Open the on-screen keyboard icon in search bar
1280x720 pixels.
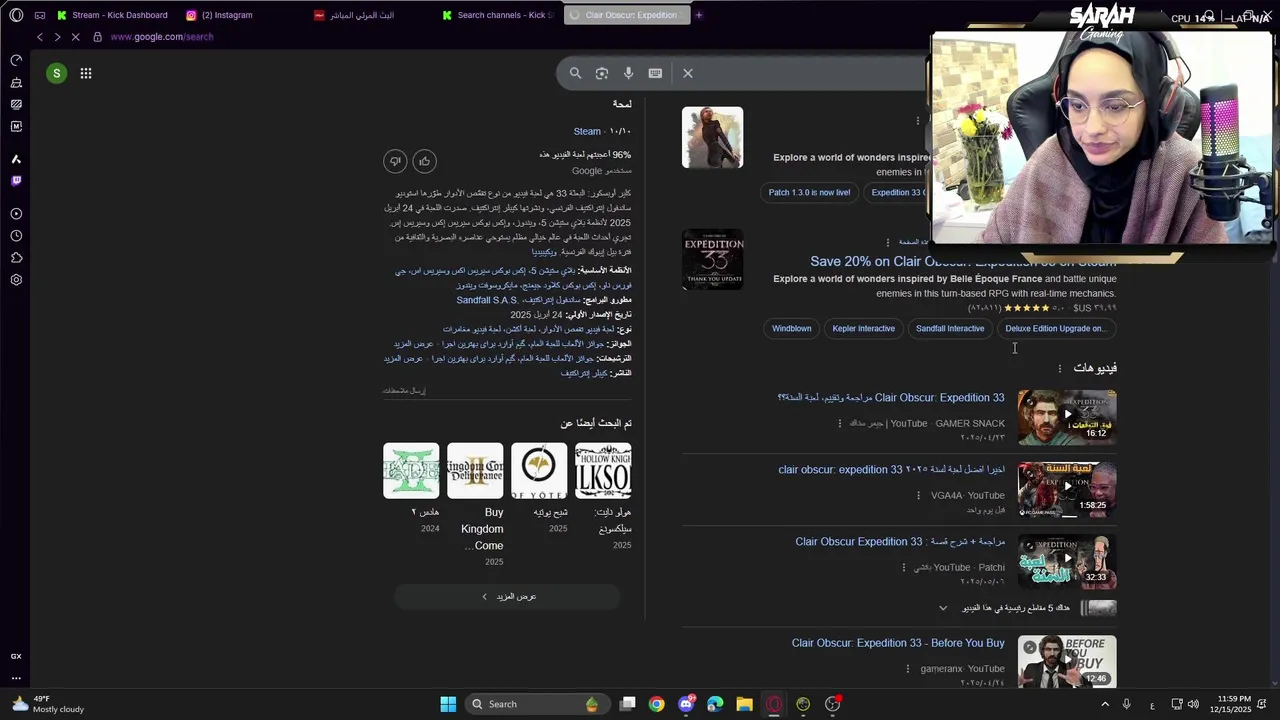point(655,73)
